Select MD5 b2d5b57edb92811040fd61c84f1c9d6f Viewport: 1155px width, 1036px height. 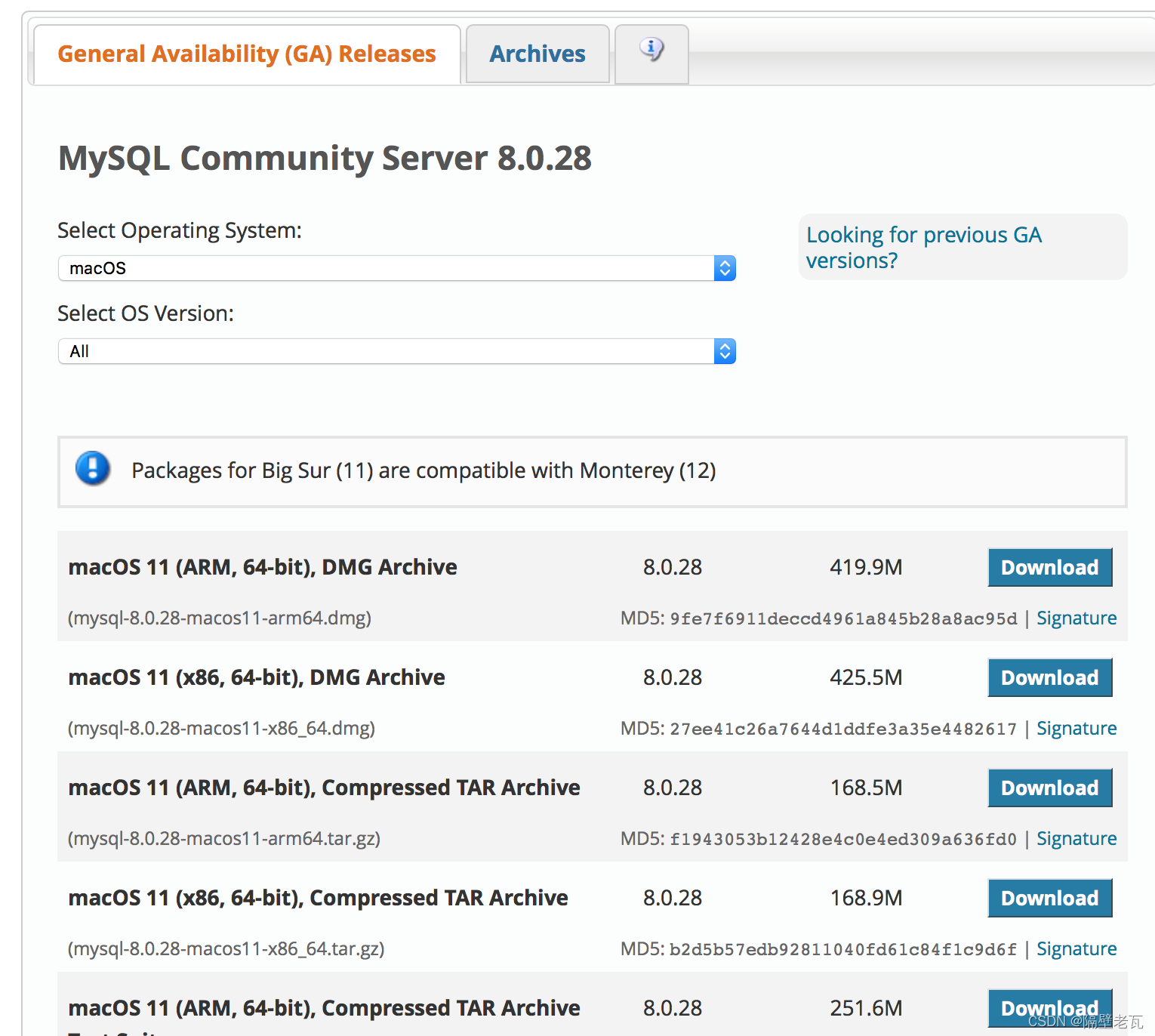click(843, 949)
